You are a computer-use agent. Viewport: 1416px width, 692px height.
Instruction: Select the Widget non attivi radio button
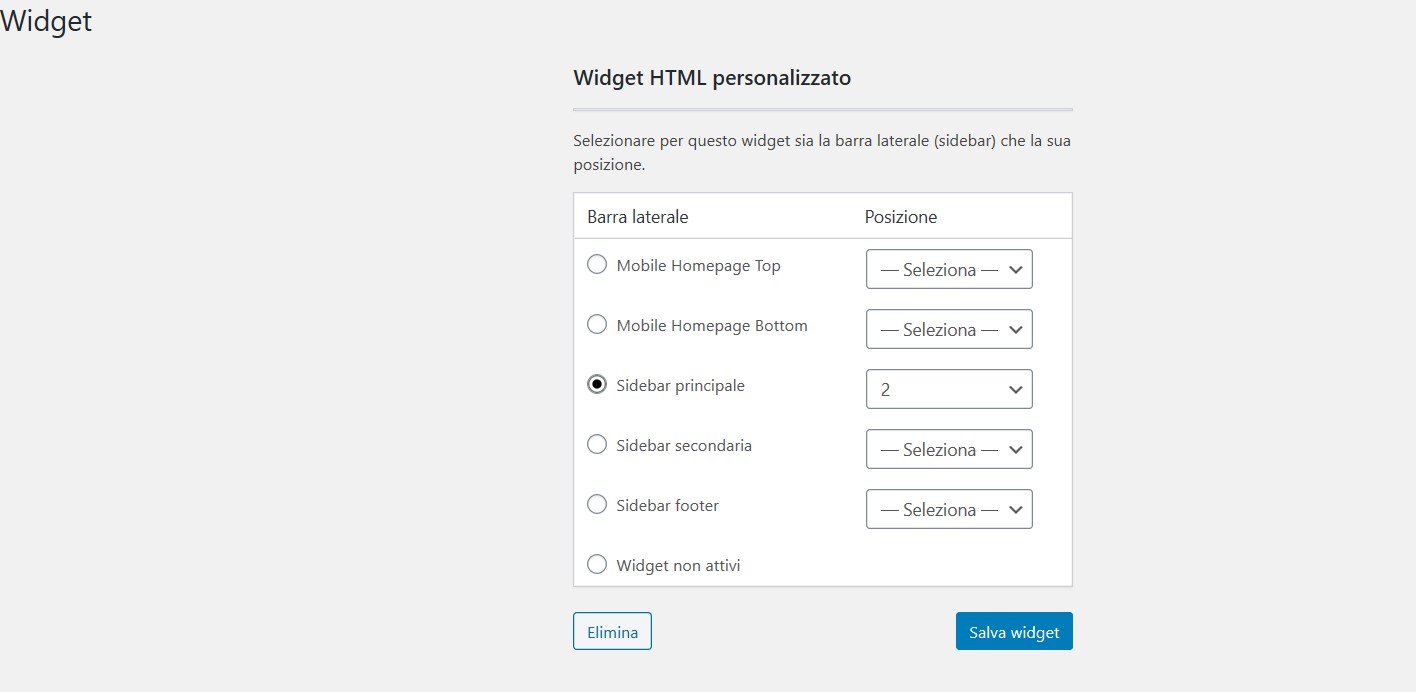[597, 565]
